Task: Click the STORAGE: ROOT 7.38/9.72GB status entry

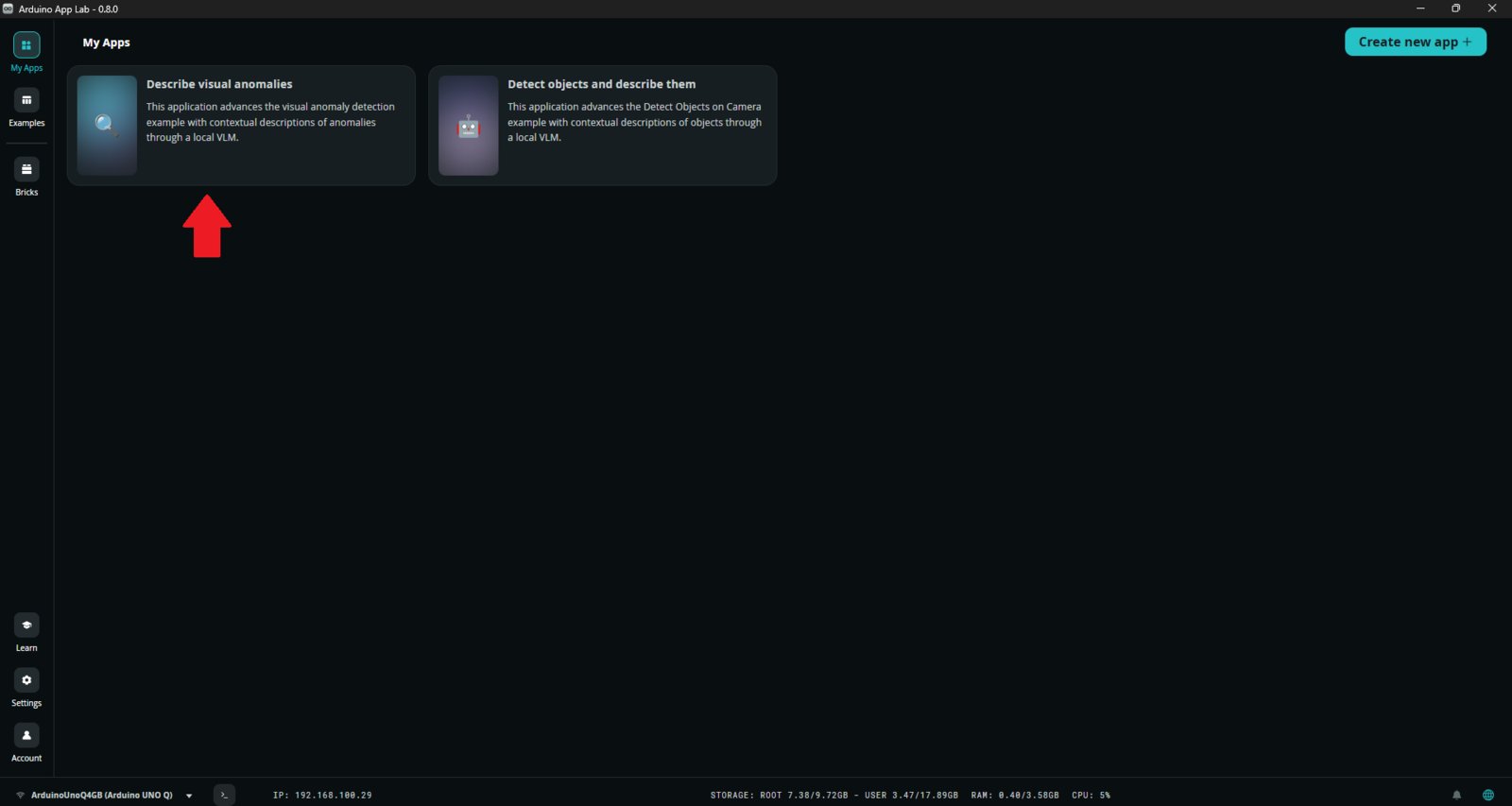Action: [x=779, y=796]
